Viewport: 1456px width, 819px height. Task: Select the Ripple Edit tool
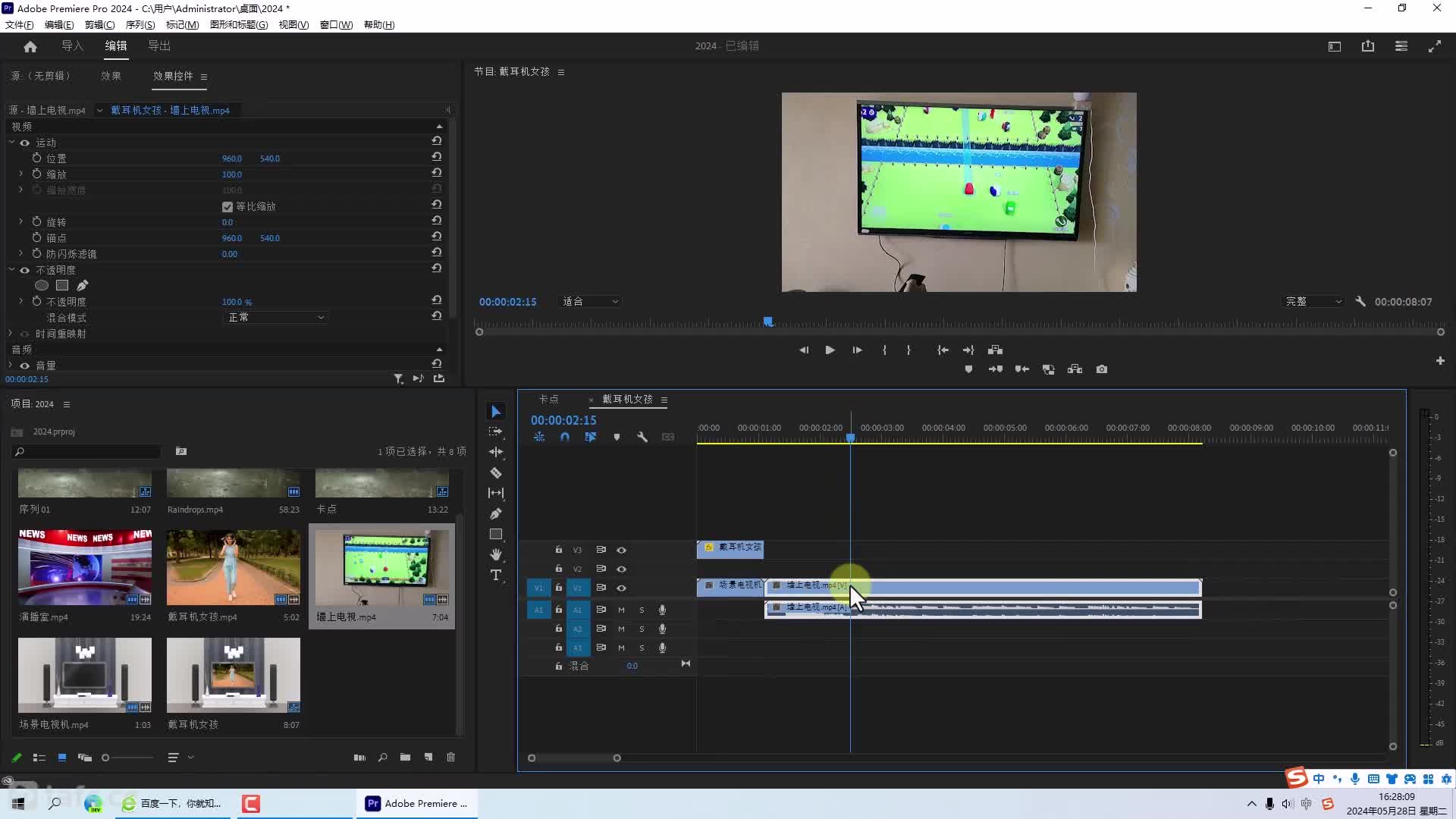(496, 452)
